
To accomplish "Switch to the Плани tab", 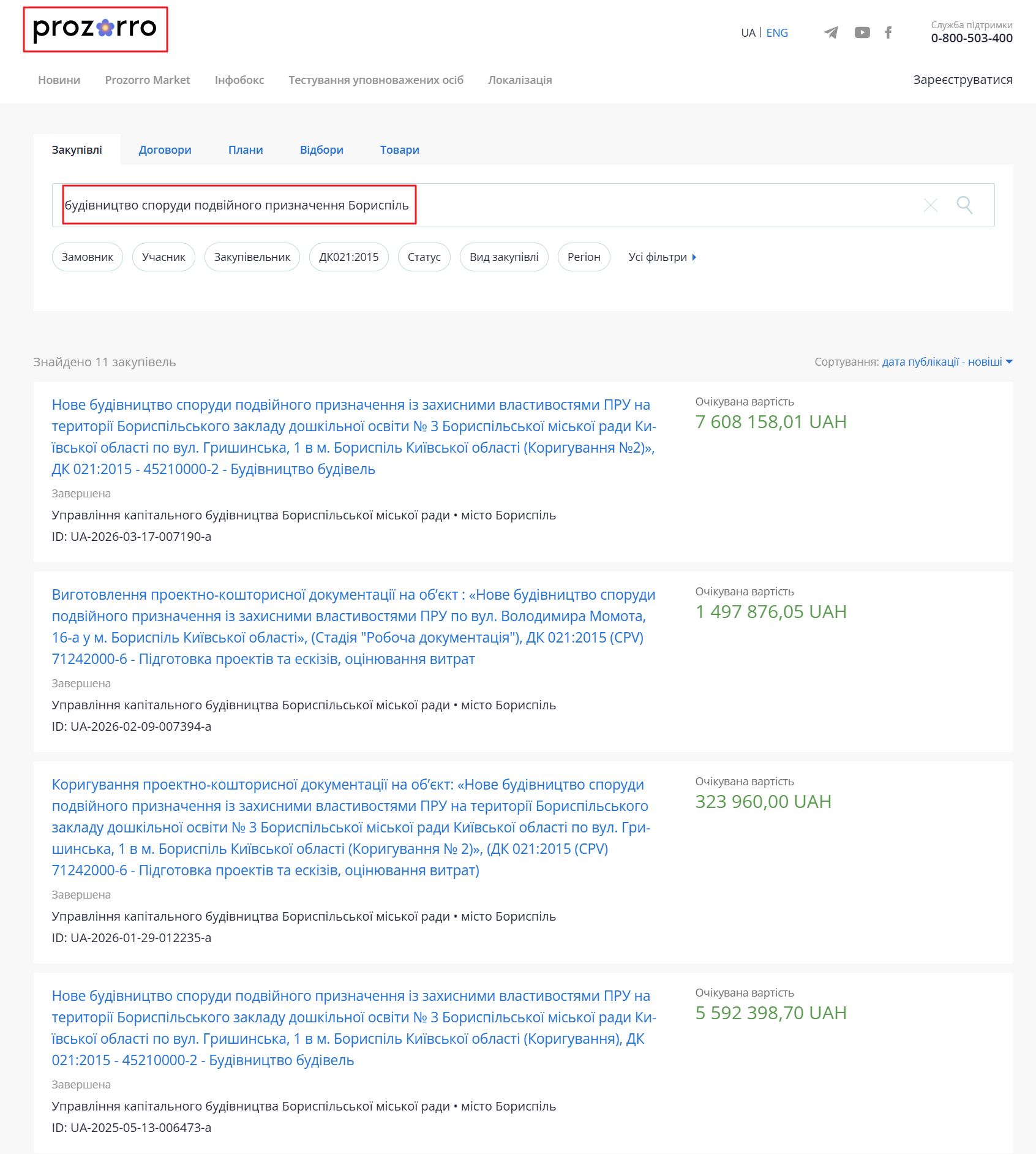I will (x=246, y=150).
